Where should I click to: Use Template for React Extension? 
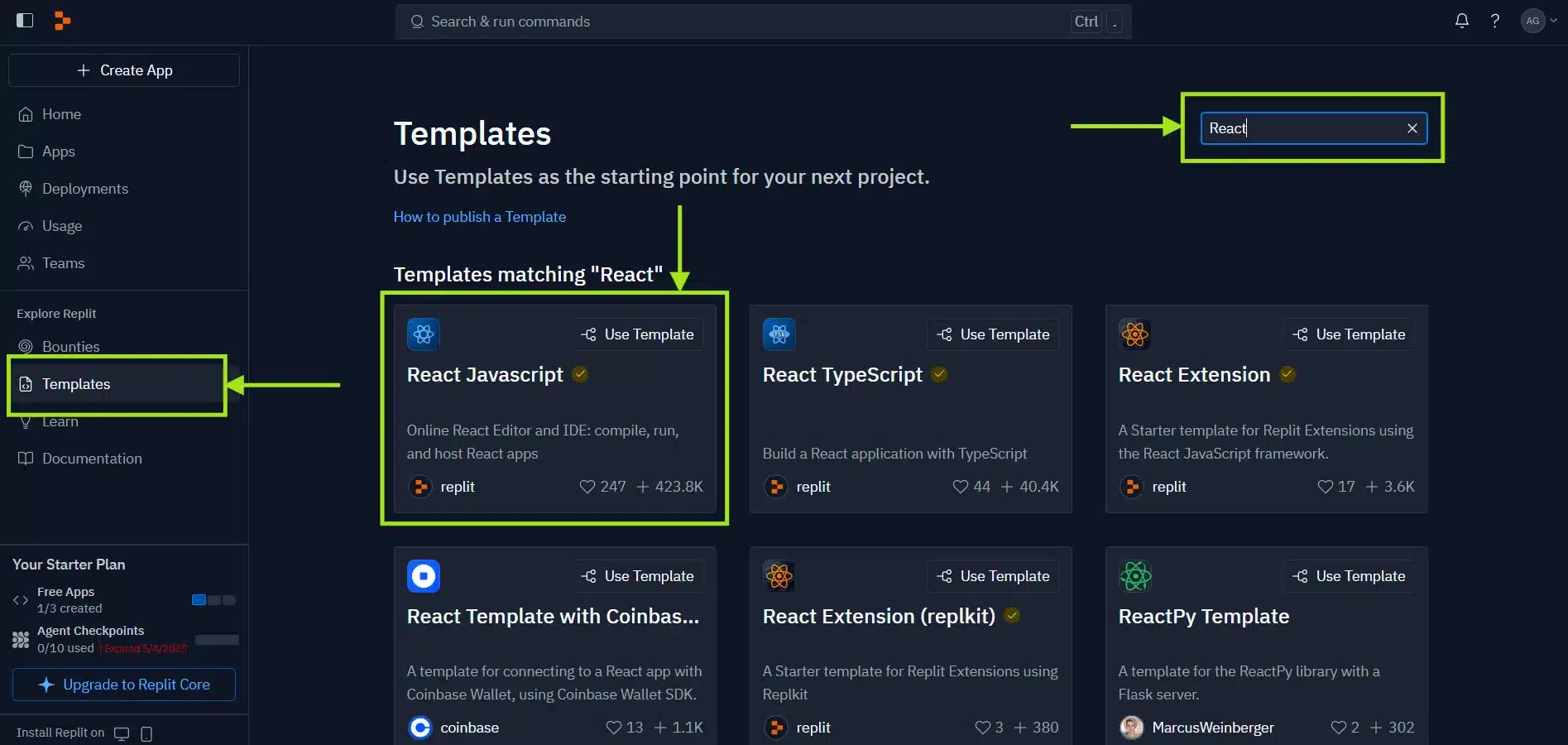[x=1349, y=334]
